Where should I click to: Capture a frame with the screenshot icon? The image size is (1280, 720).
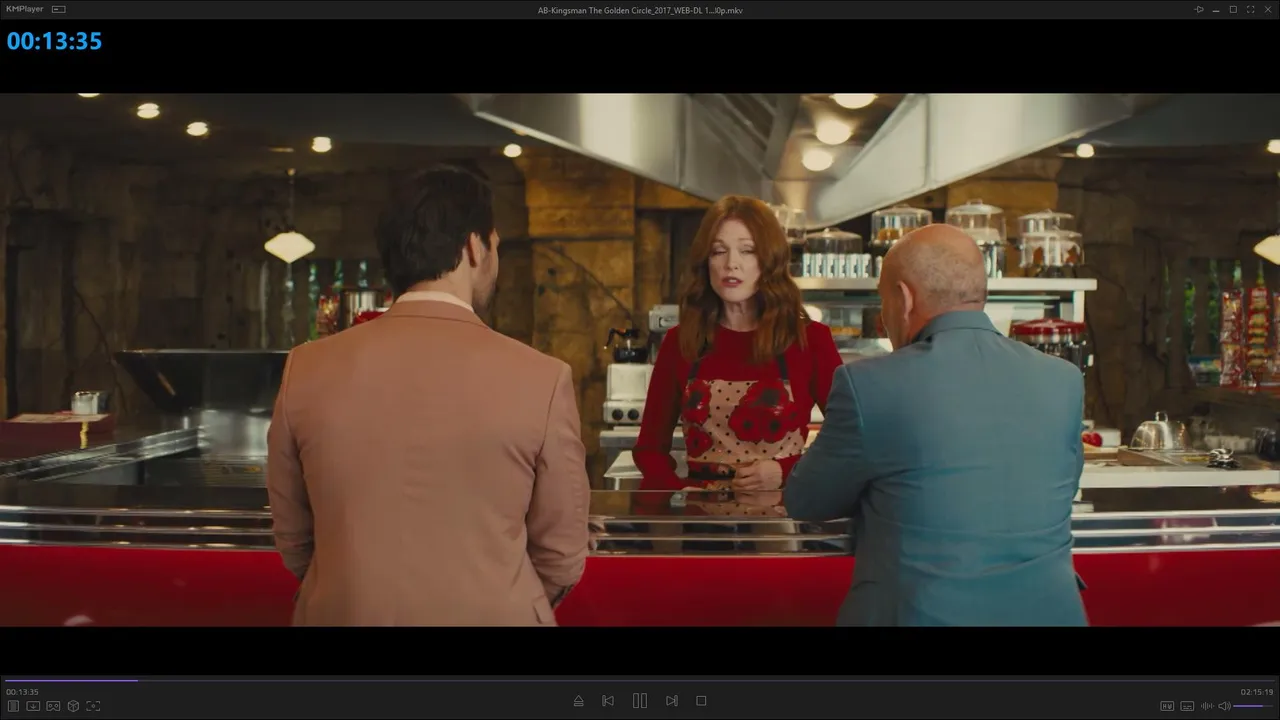[93, 706]
